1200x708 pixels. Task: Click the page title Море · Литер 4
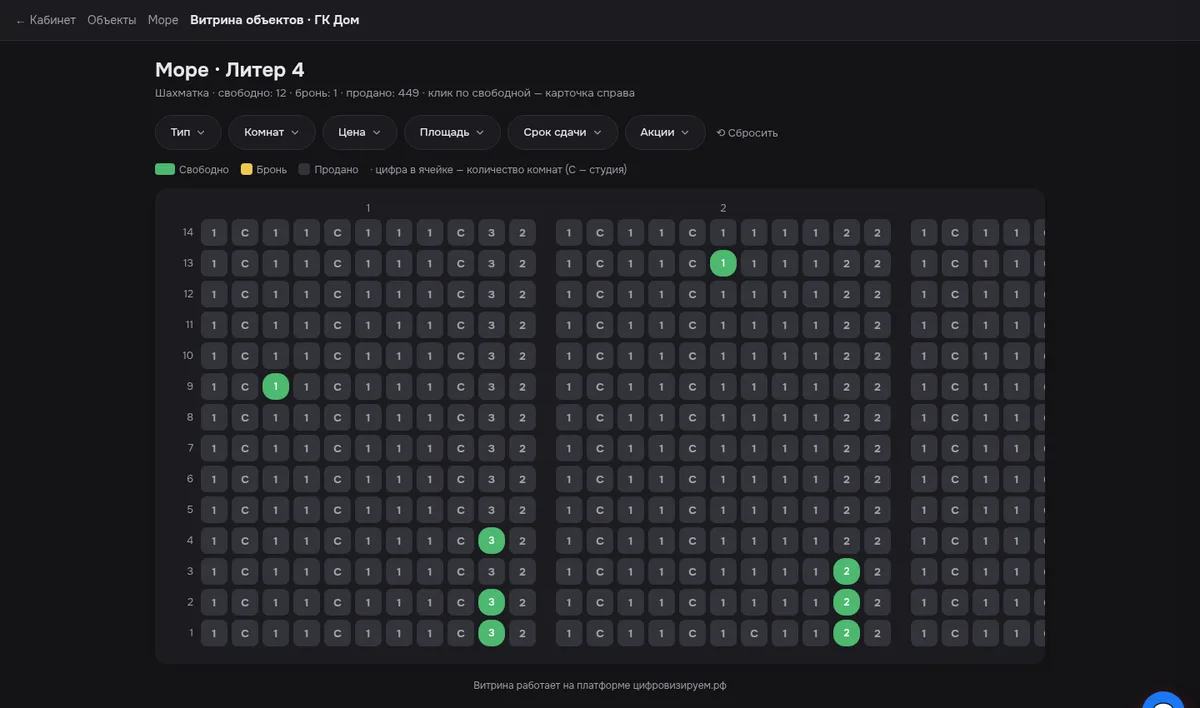tap(230, 69)
